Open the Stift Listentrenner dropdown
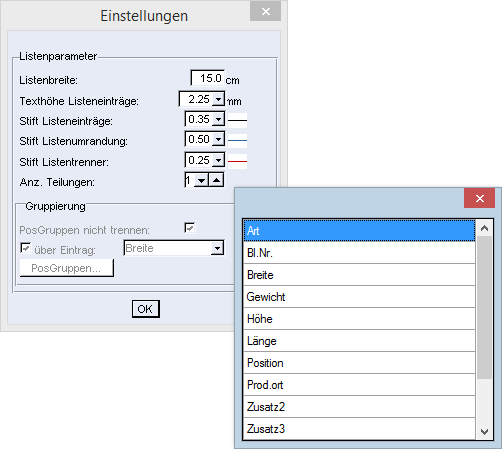 pos(218,160)
